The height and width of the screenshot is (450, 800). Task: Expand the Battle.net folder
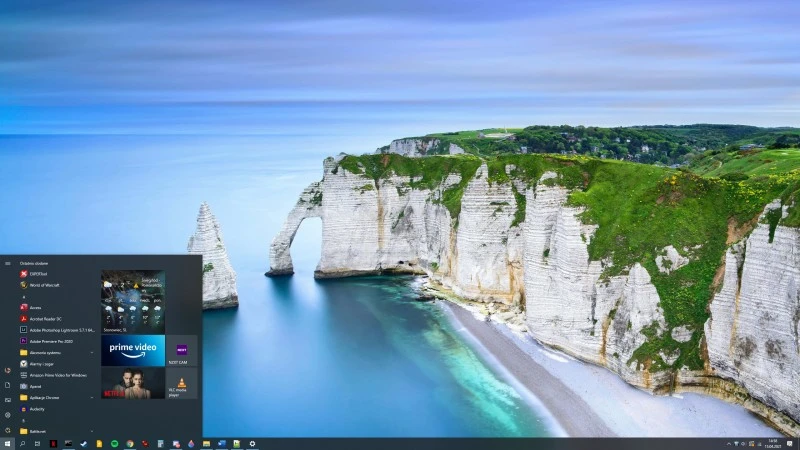57,431
